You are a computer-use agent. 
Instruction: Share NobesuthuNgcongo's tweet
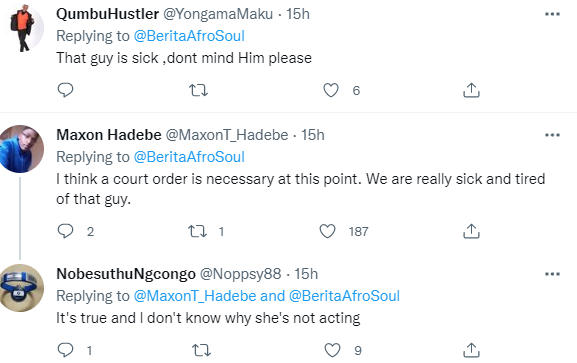(x=471, y=350)
